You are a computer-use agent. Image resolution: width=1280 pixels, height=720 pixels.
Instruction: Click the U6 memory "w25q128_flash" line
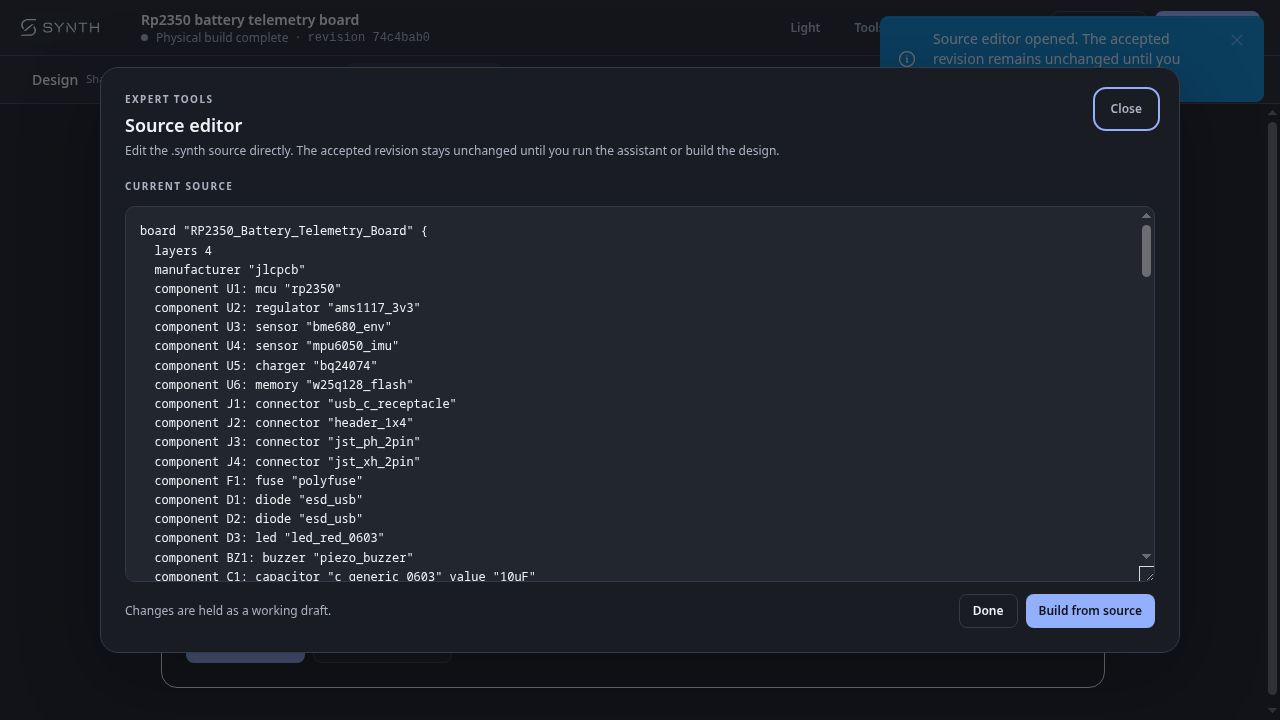point(284,385)
